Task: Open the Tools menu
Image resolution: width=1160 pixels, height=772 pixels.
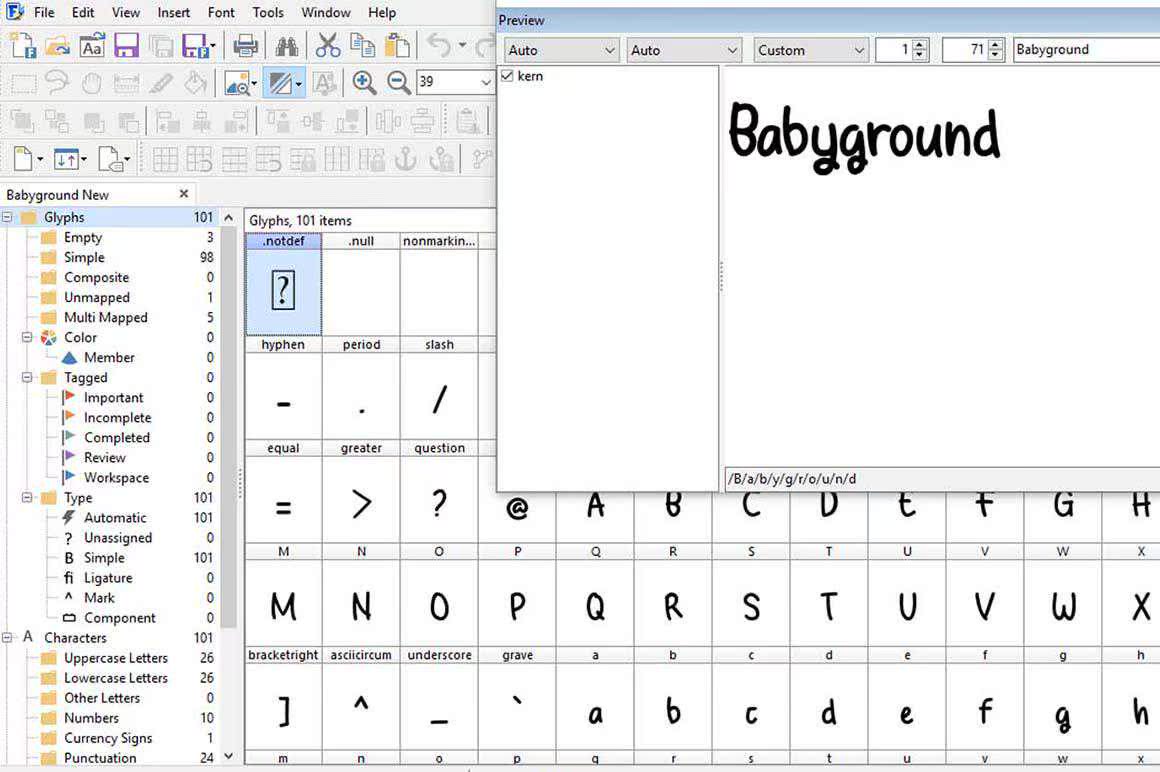Action: [268, 13]
